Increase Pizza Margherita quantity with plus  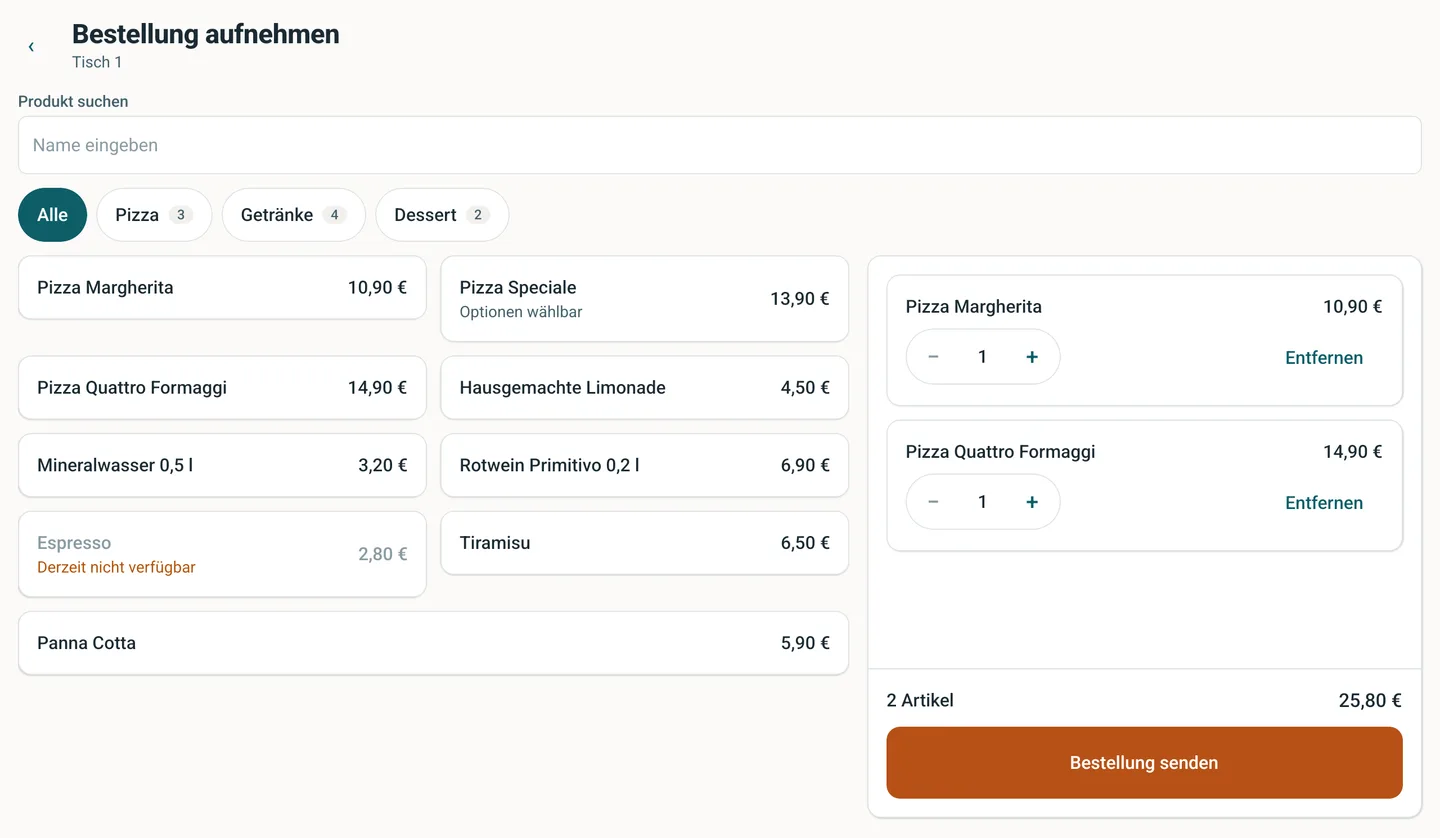(x=1032, y=357)
